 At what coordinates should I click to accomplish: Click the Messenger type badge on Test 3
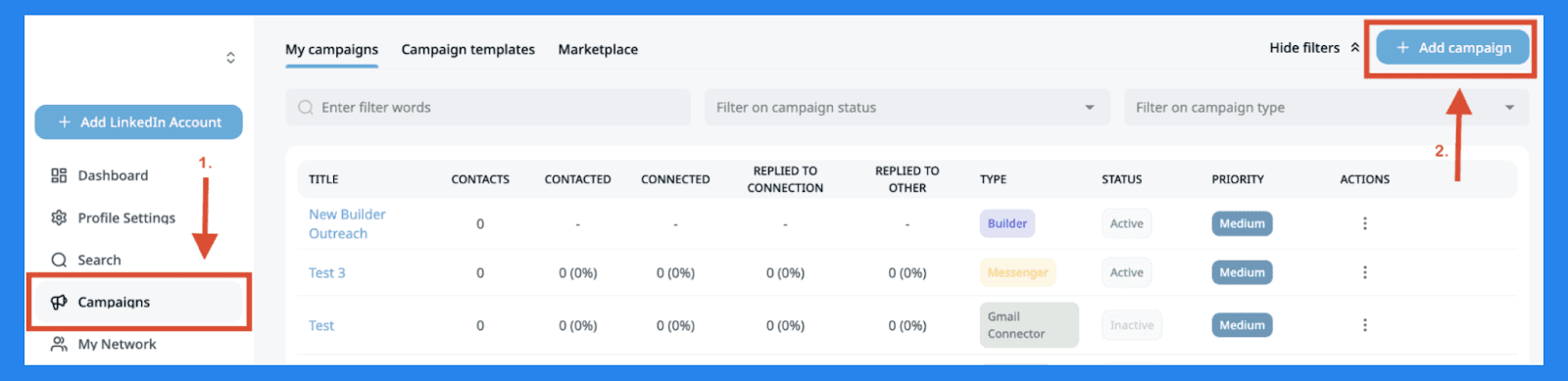click(1017, 272)
